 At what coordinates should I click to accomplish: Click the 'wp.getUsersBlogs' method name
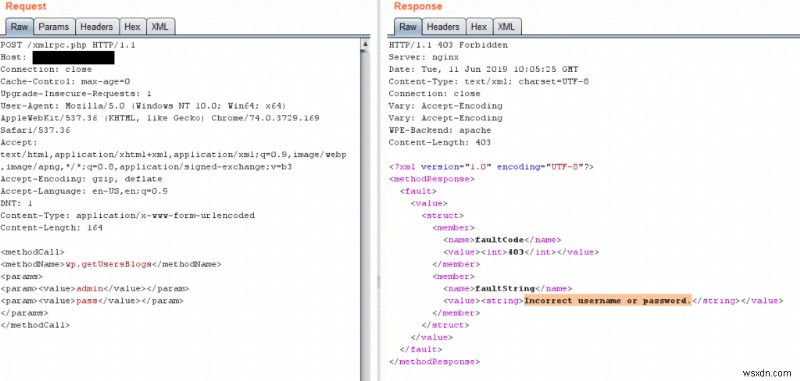[109, 264]
